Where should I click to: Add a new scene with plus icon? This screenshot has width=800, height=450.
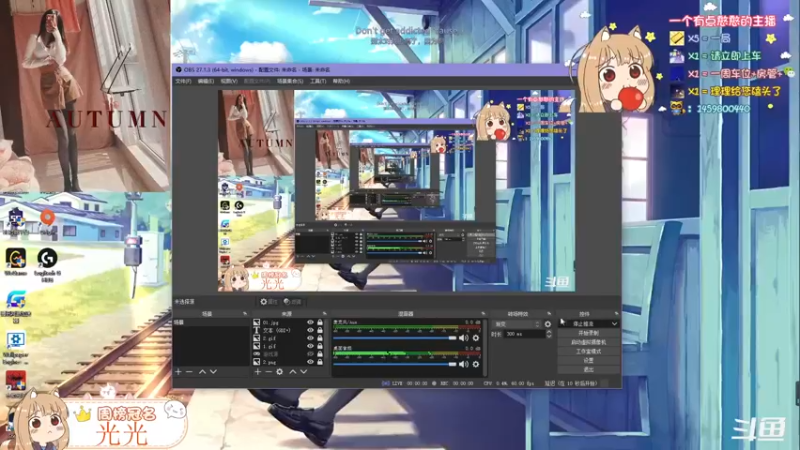178,372
